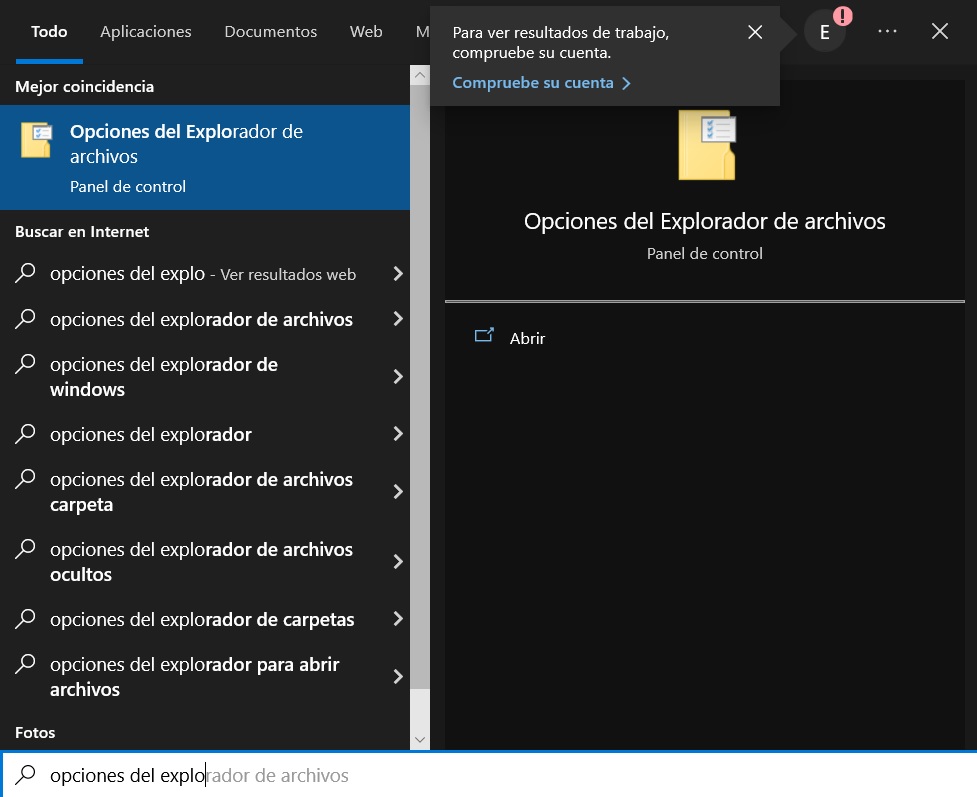The width and height of the screenshot is (977, 797).
Task: Click the magnifier icon in search box
Action: click(x=26, y=775)
